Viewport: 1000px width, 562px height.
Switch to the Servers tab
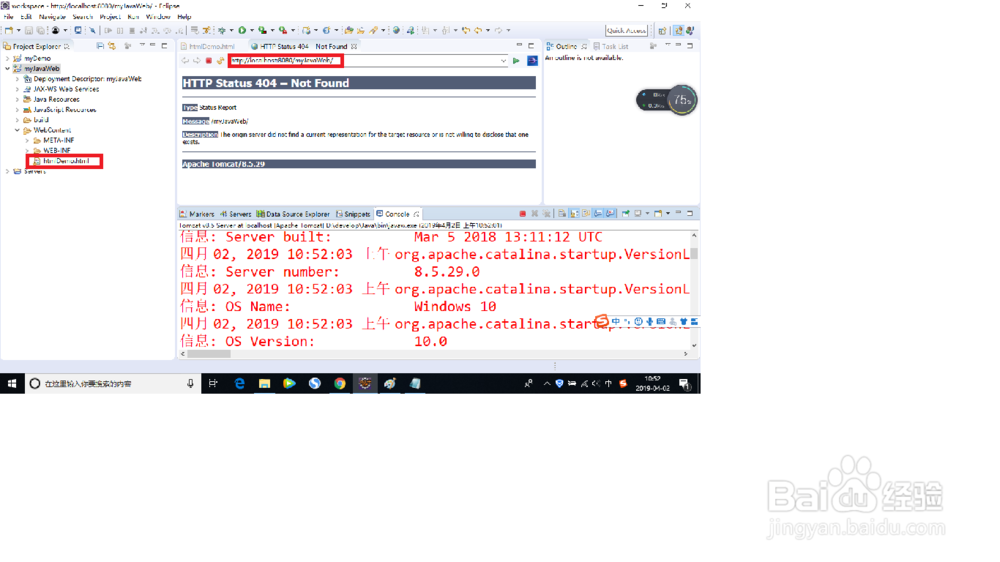[235, 214]
